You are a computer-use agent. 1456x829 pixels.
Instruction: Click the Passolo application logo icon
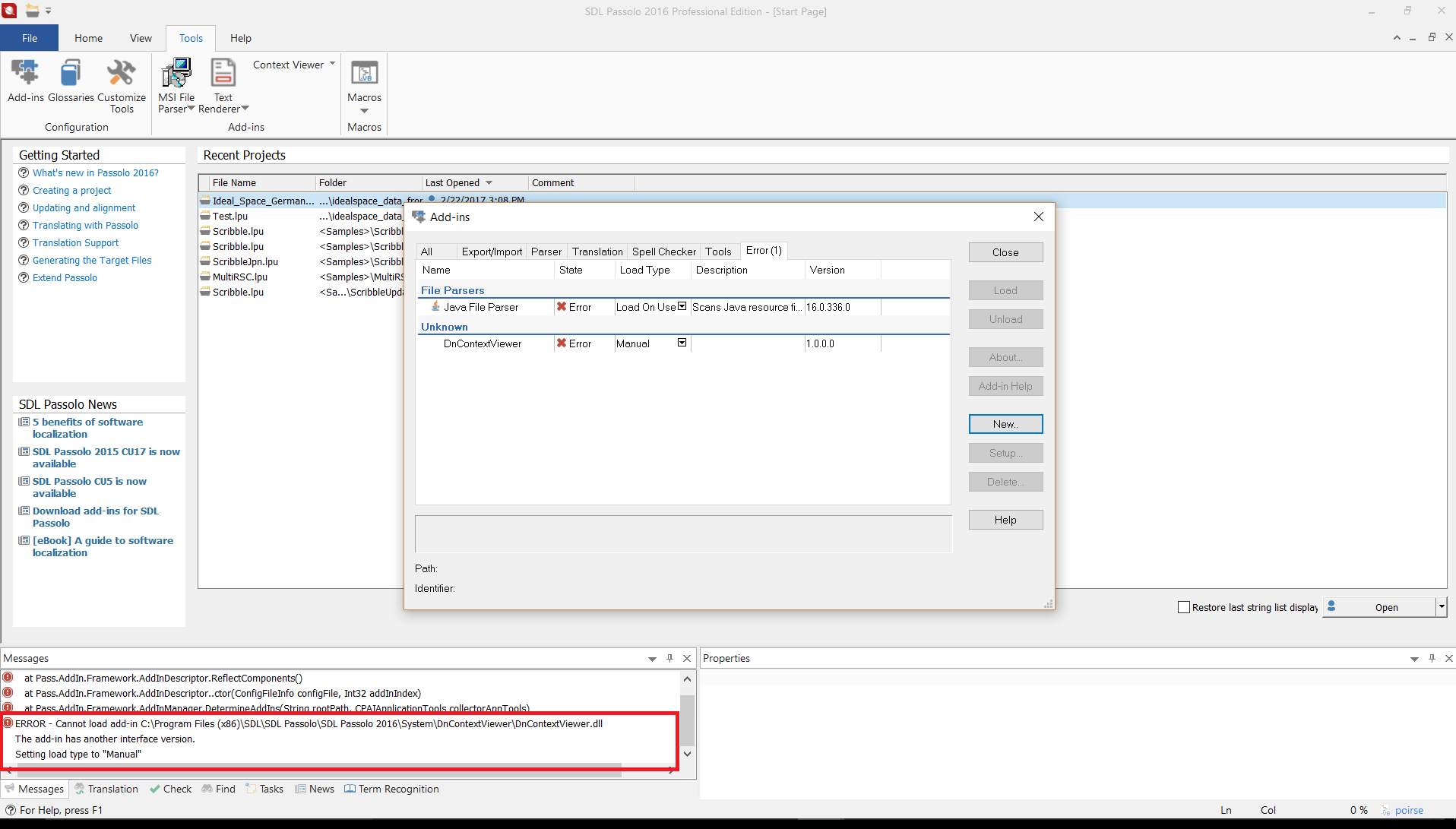coord(9,11)
